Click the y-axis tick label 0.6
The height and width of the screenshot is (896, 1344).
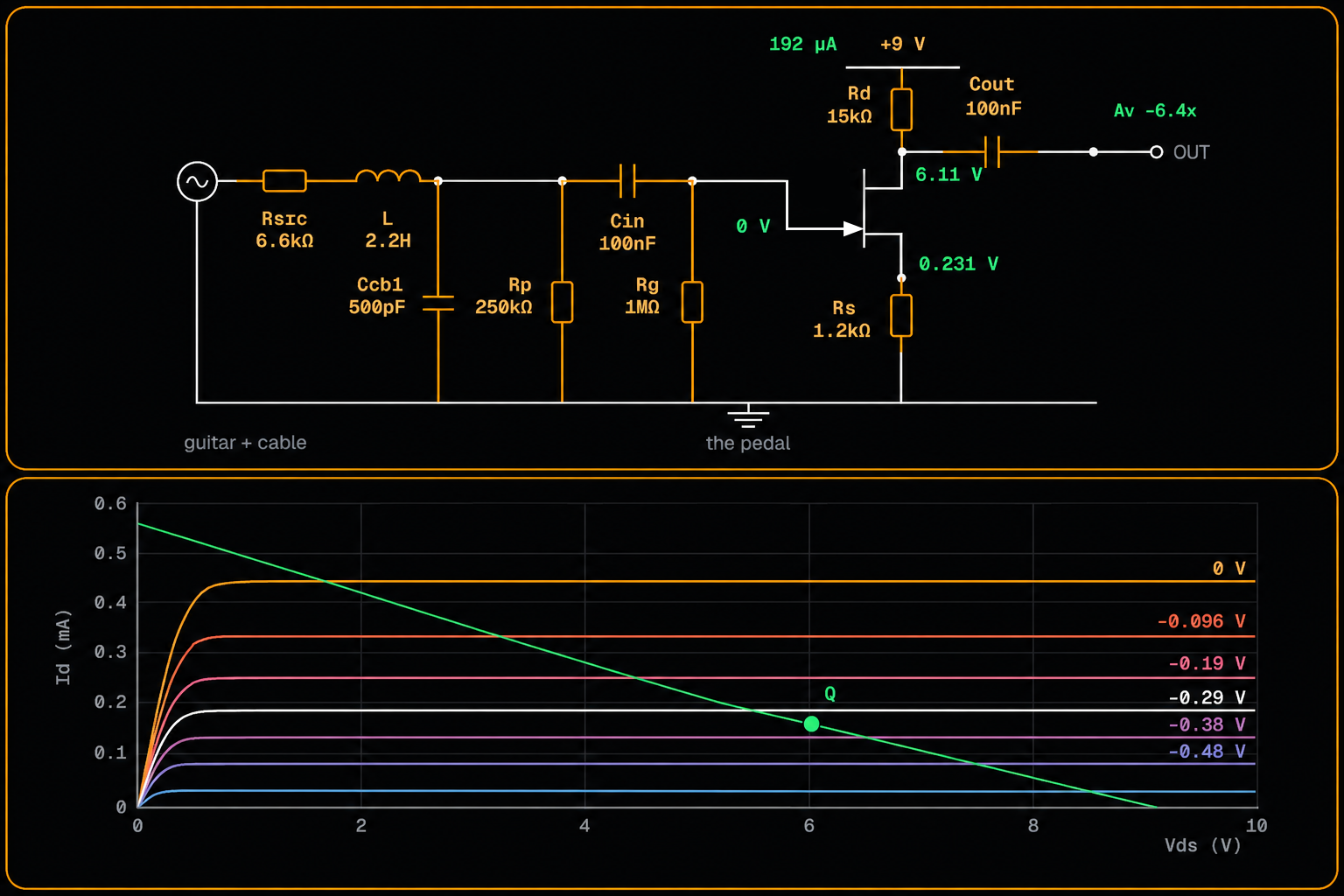(110, 504)
